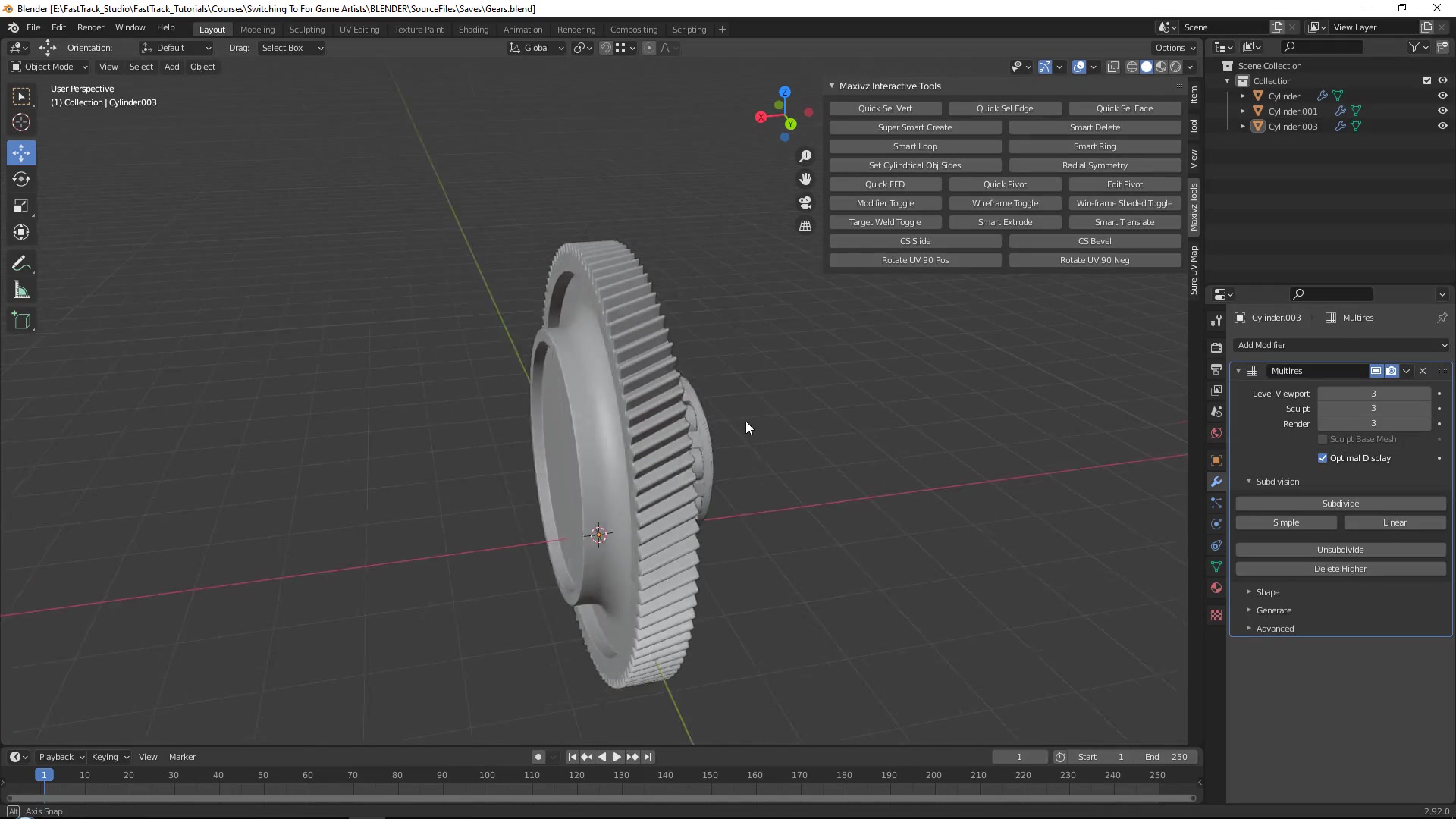
Task: Switch orthographic perspective grid icon
Action: click(805, 226)
